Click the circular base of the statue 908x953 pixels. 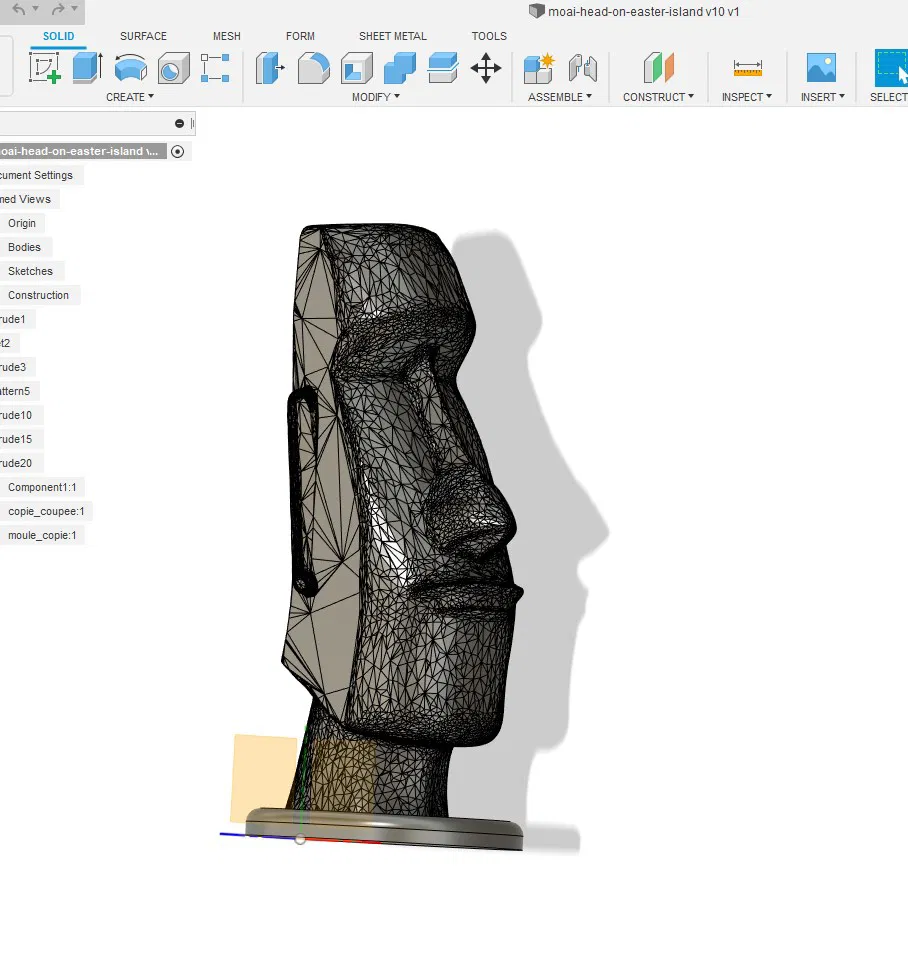384,829
